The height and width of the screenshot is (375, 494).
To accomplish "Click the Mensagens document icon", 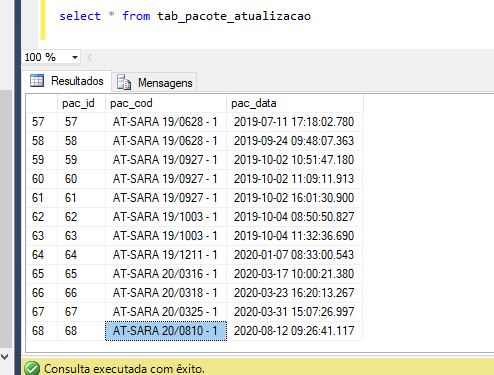I will click(x=124, y=82).
